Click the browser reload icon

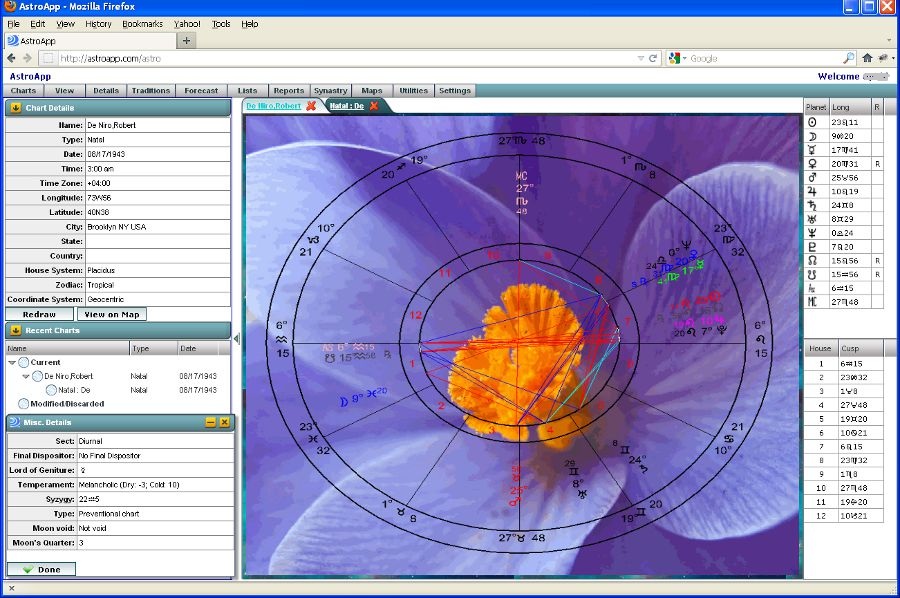coord(653,58)
